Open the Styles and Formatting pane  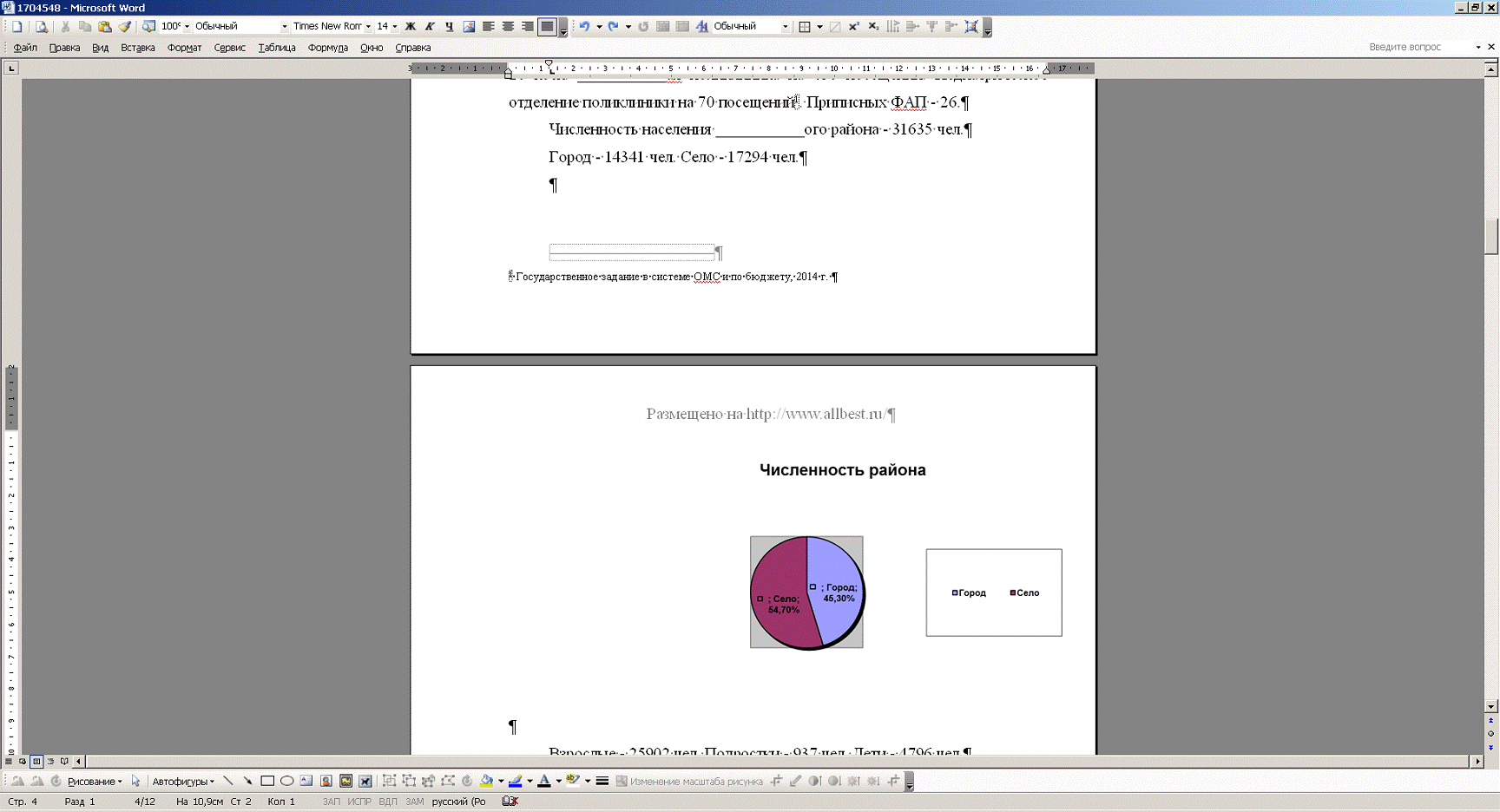pyautogui.click(x=701, y=27)
